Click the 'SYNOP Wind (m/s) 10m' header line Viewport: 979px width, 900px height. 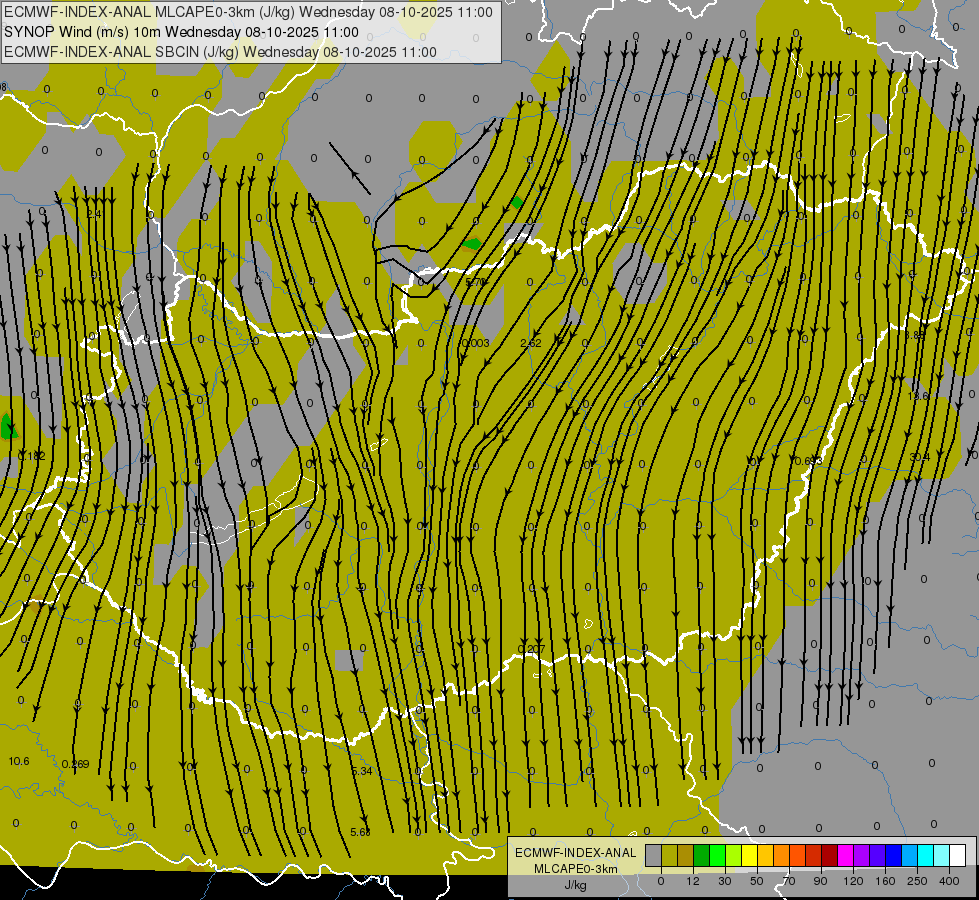181,32
